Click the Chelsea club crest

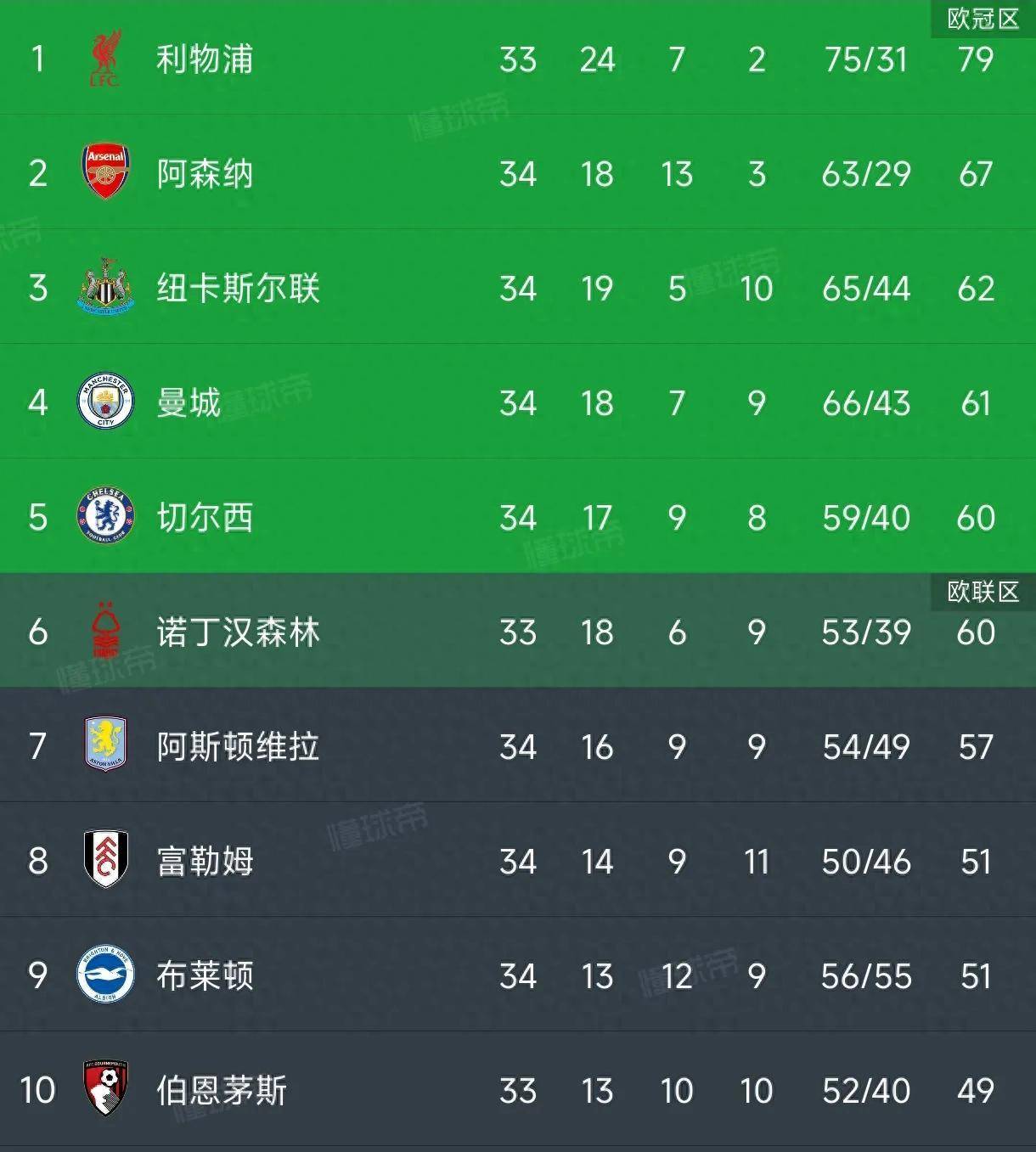[x=105, y=516]
